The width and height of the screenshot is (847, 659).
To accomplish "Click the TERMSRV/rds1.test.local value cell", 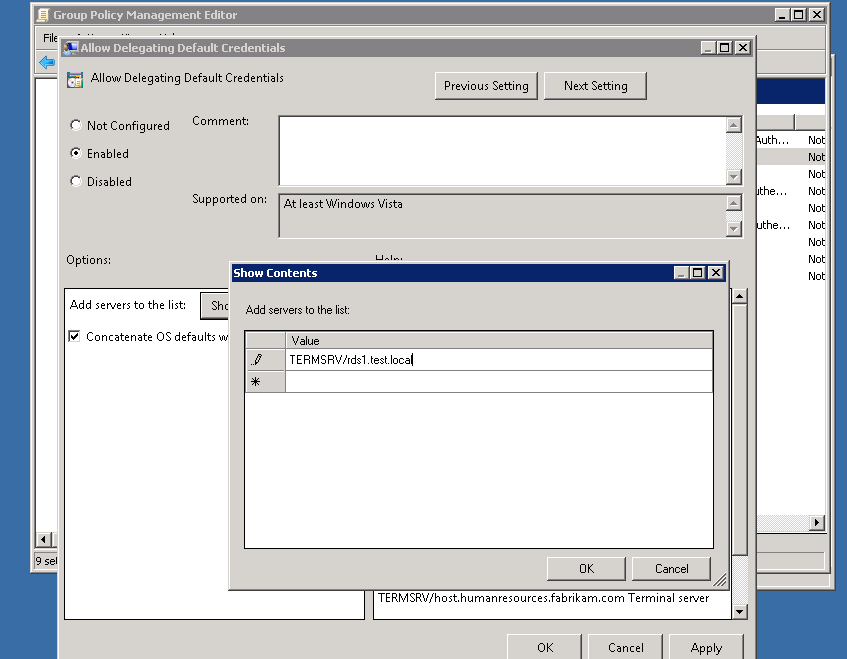I will [499, 360].
